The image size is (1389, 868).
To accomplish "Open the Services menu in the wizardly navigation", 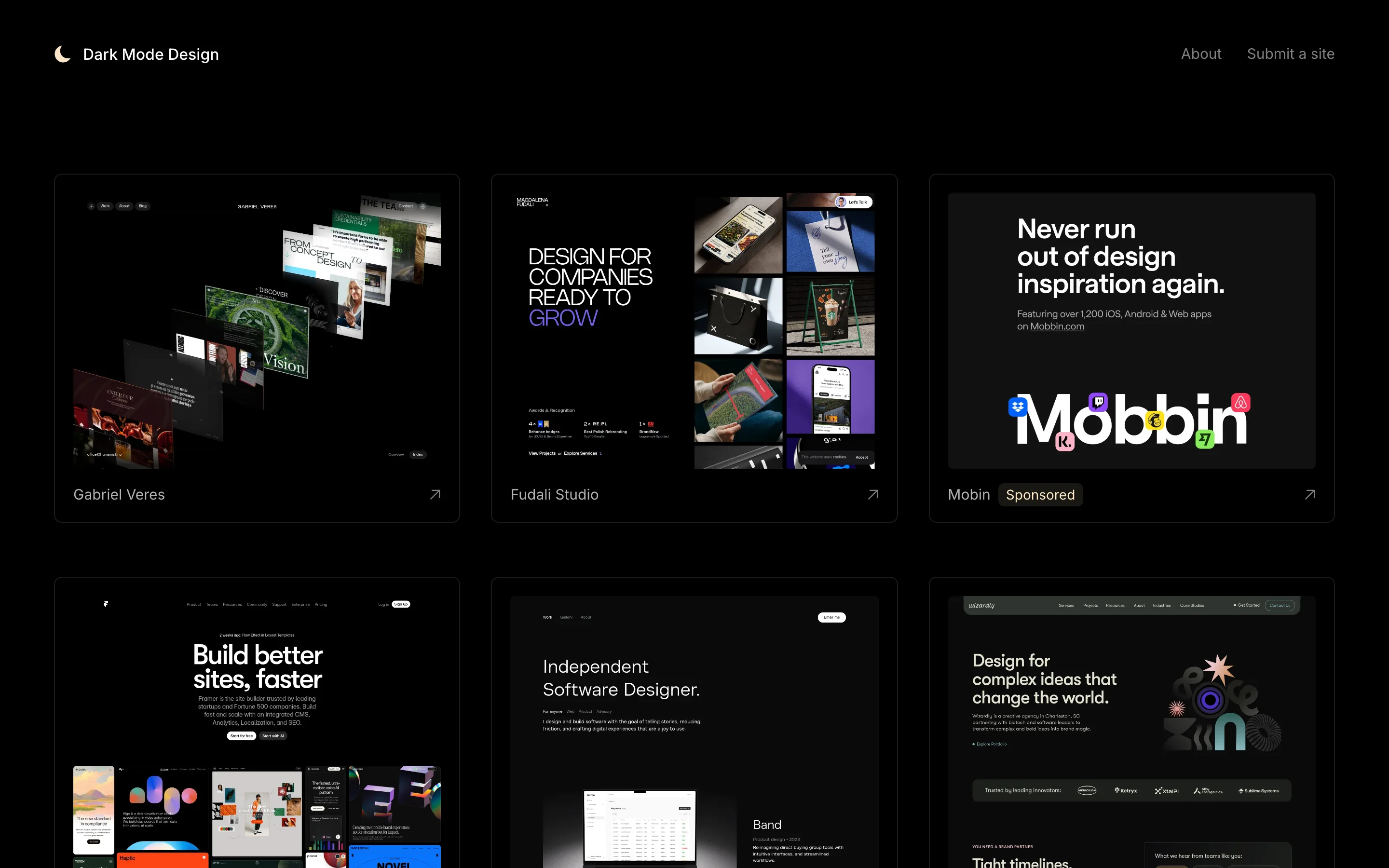I will 1066,605.
